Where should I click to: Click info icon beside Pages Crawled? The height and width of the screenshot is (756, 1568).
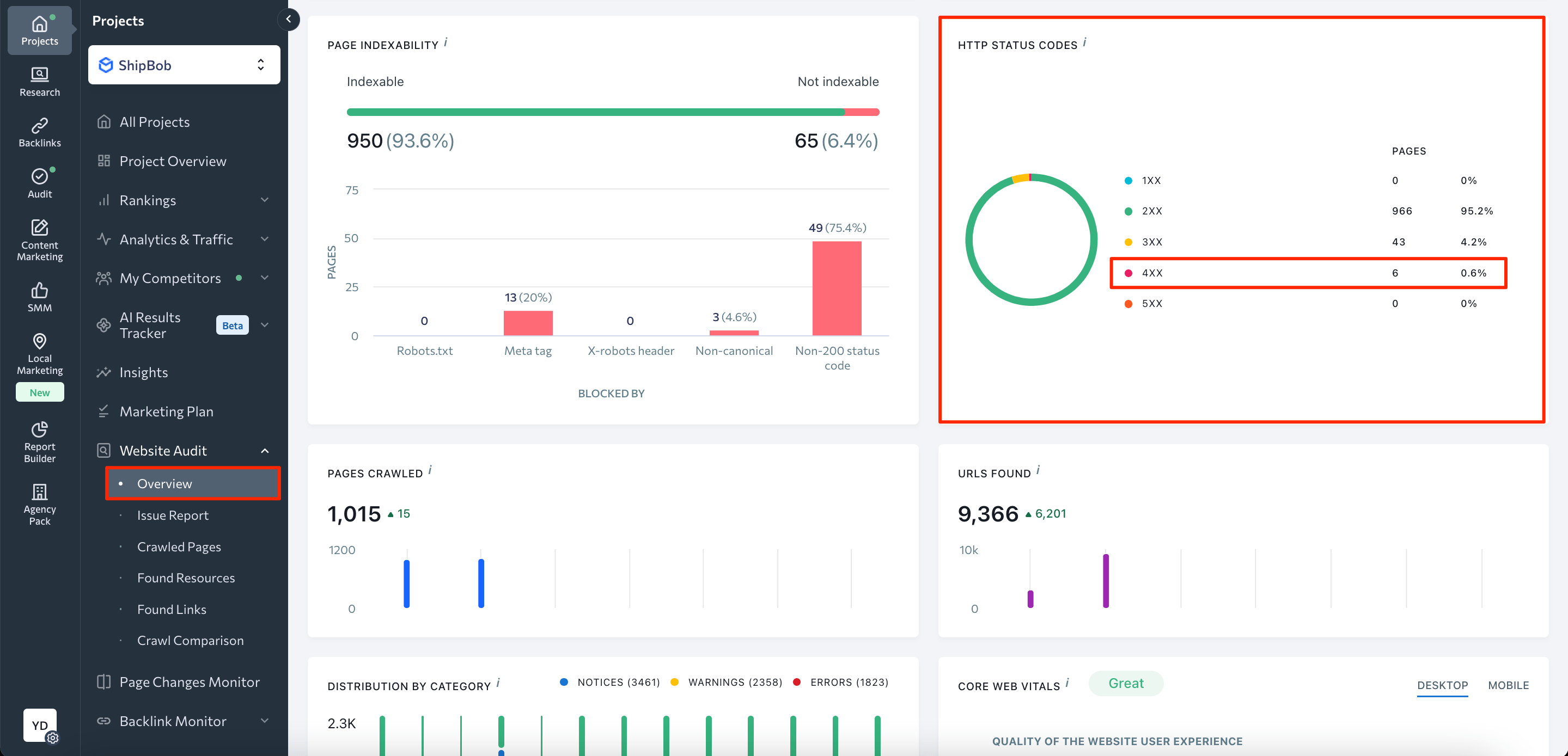coord(430,470)
